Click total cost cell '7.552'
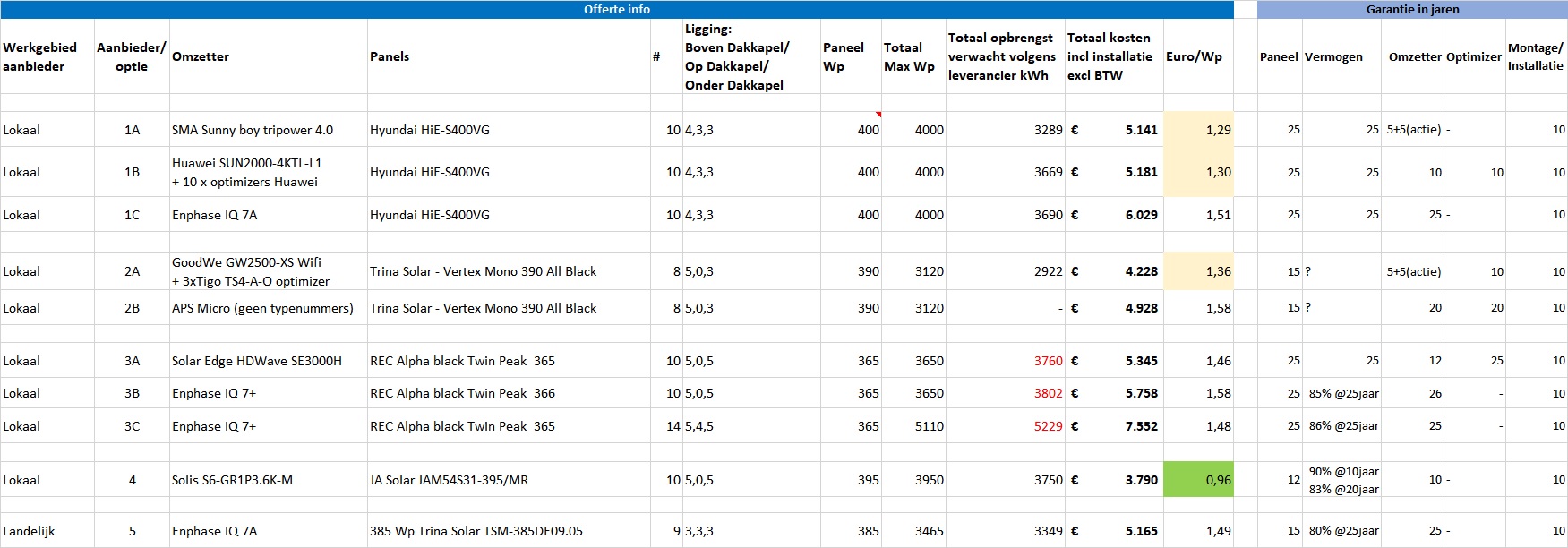 pos(1114,426)
